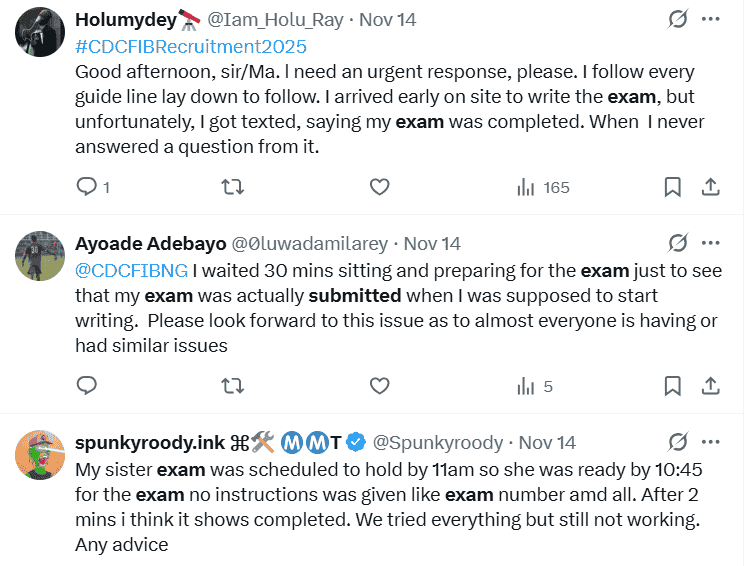751x566 pixels.
Task: Open spunkyroody.ink's profile avatar
Action: pyautogui.click(x=40, y=459)
